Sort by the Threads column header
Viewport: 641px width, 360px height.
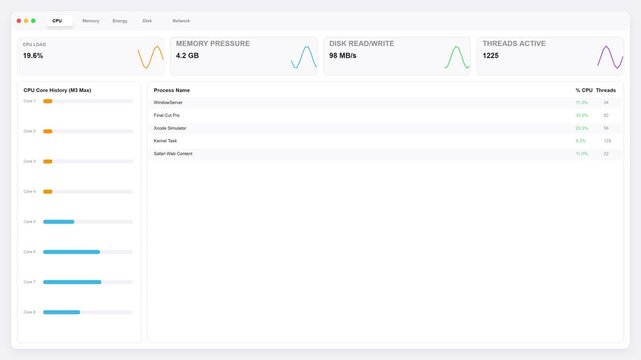[606, 90]
